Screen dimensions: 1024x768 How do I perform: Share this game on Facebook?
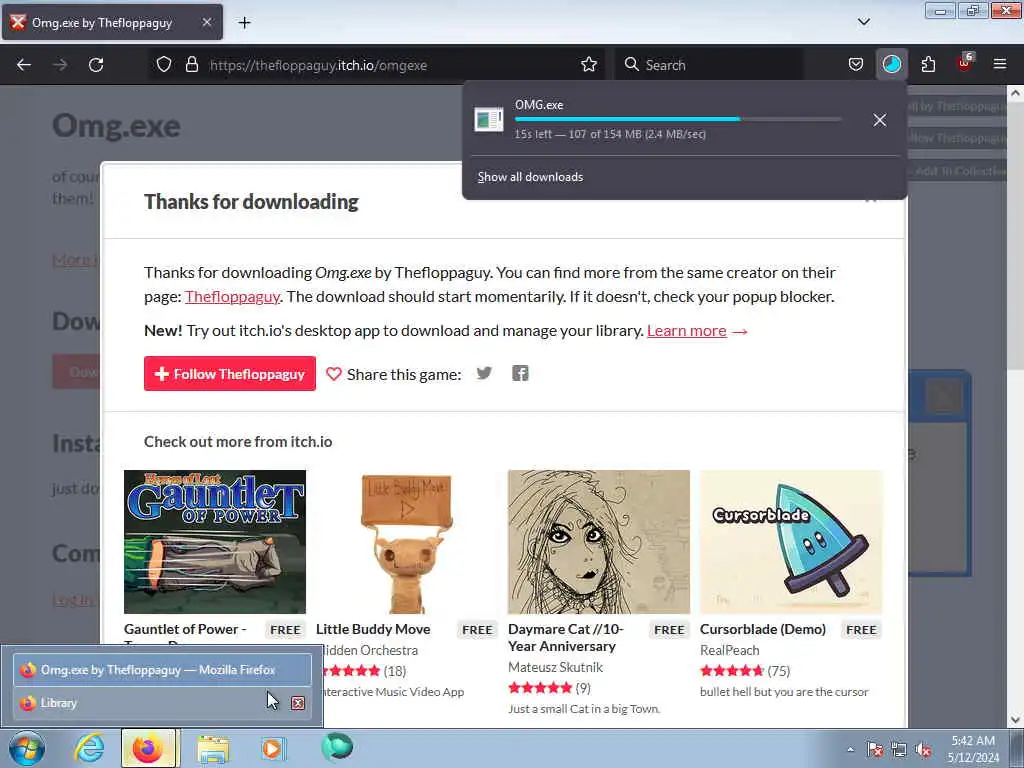(520, 374)
